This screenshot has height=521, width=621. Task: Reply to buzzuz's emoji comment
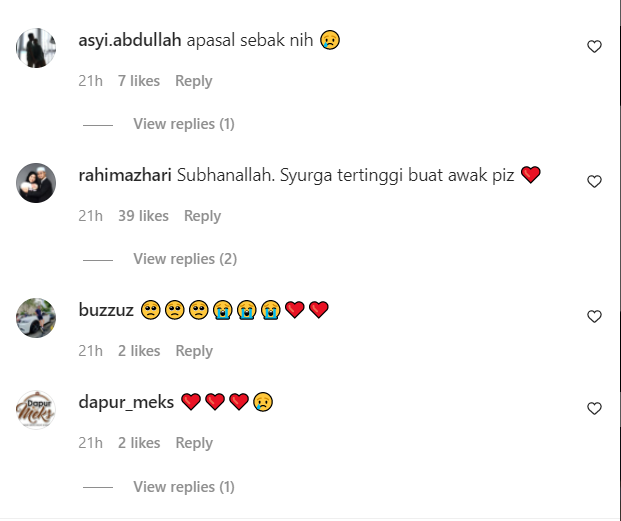point(194,351)
